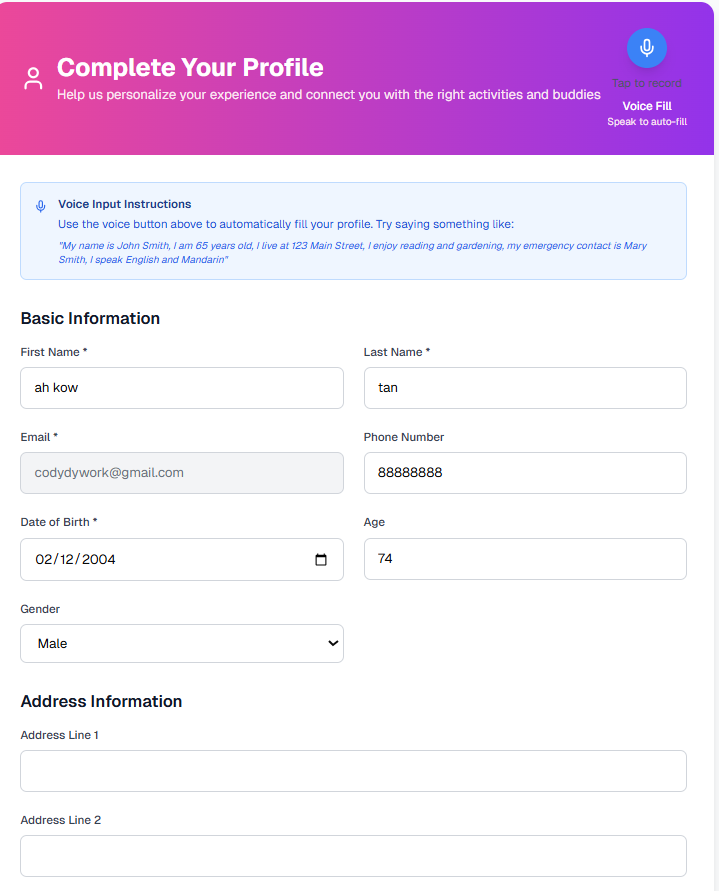The height and width of the screenshot is (891, 719).
Task: Click the Voice Fill label
Action: pyautogui.click(x=647, y=106)
